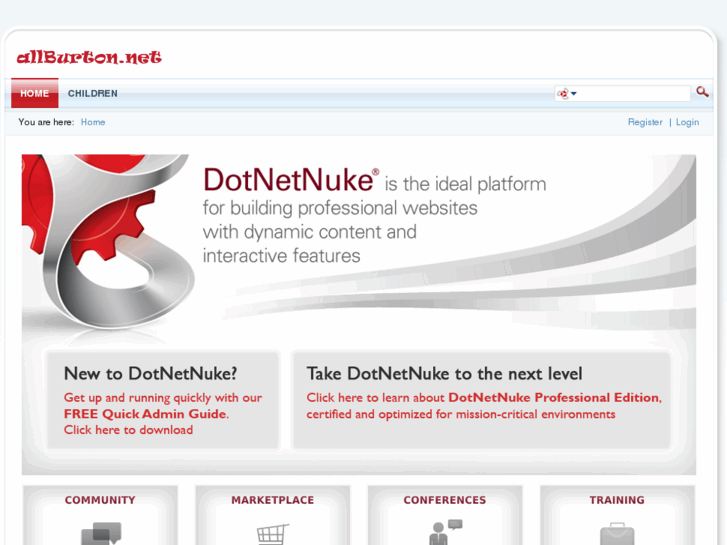This screenshot has height=545, width=727.
Task: Click 'Get up and running quickly with our' text
Action: point(163,398)
